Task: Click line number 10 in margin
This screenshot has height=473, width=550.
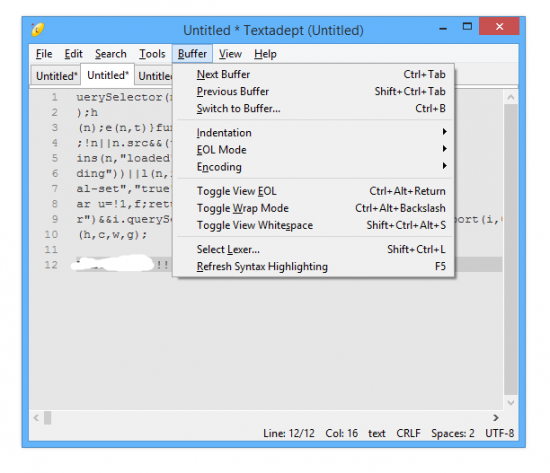Action: coord(51,234)
